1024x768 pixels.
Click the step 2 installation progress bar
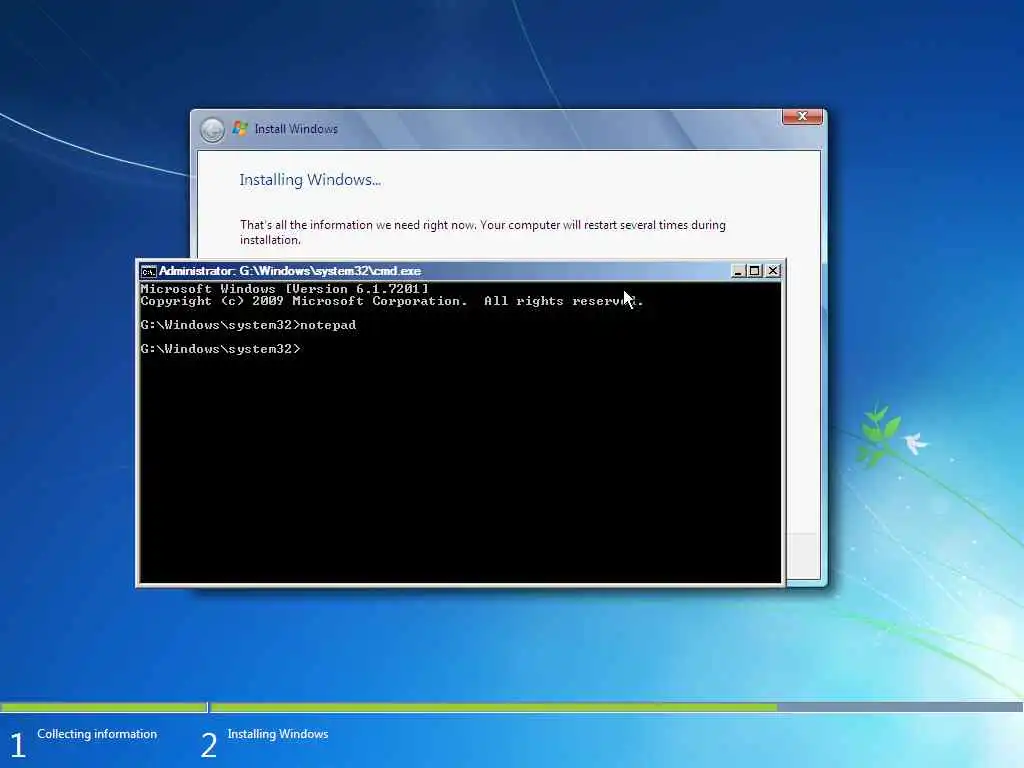coord(616,707)
